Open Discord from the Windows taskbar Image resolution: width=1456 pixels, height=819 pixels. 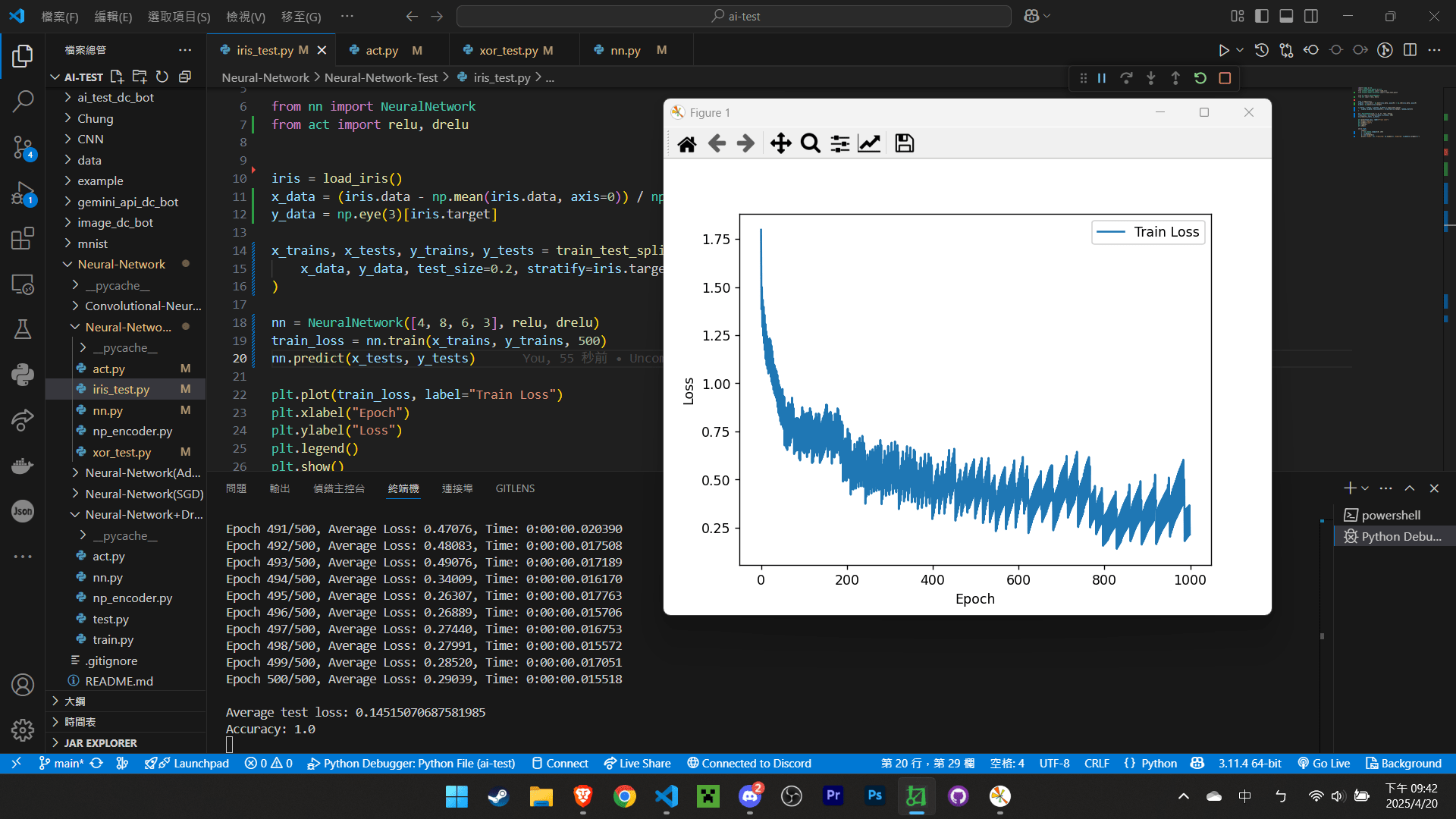pyautogui.click(x=749, y=795)
